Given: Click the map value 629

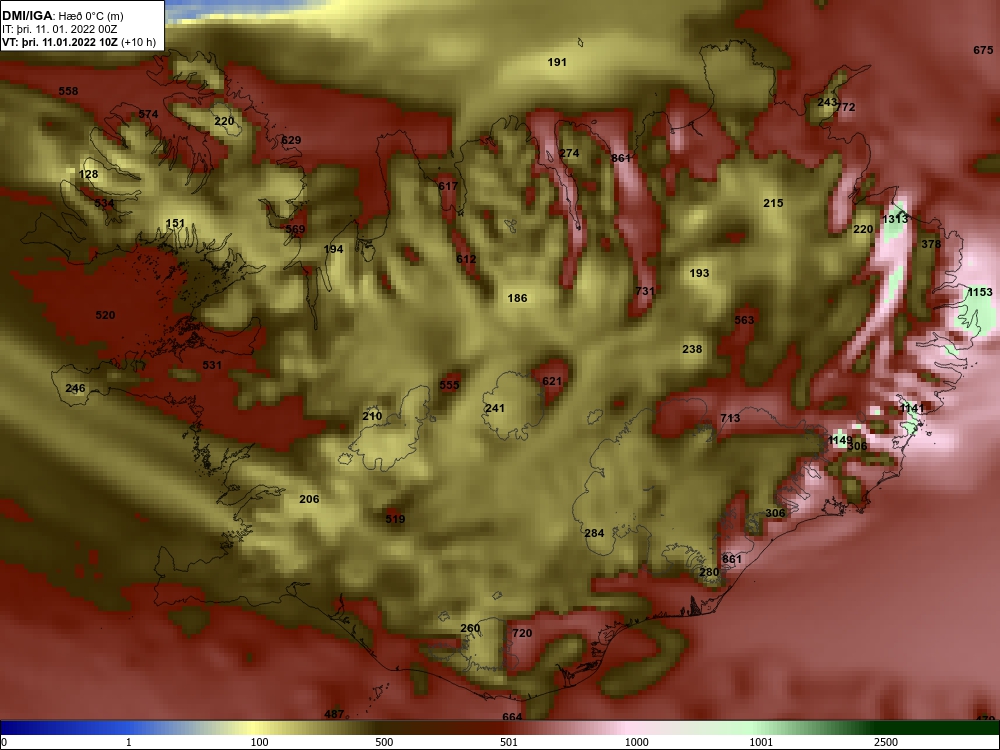Looking at the screenshot, I should coord(291,140).
